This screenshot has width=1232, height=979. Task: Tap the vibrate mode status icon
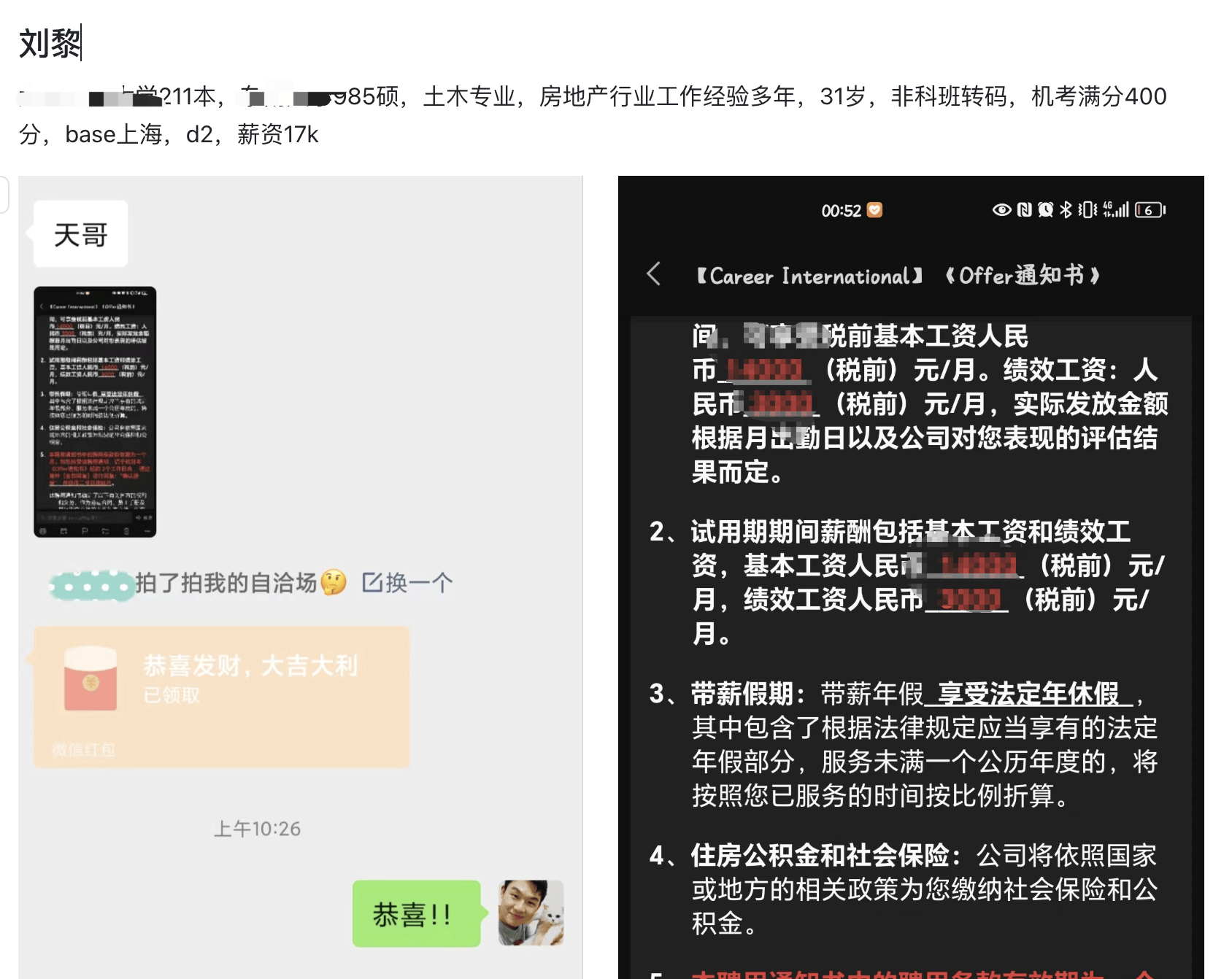click(x=1087, y=209)
